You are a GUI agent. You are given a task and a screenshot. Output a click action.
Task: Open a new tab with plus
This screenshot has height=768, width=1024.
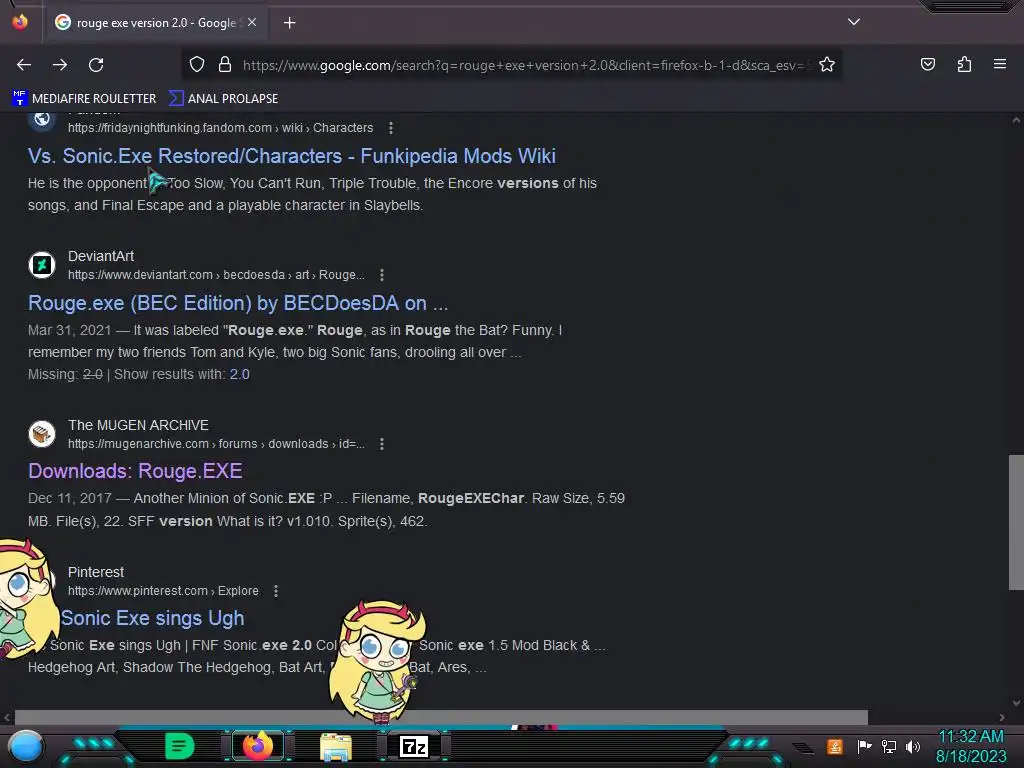[289, 23]
